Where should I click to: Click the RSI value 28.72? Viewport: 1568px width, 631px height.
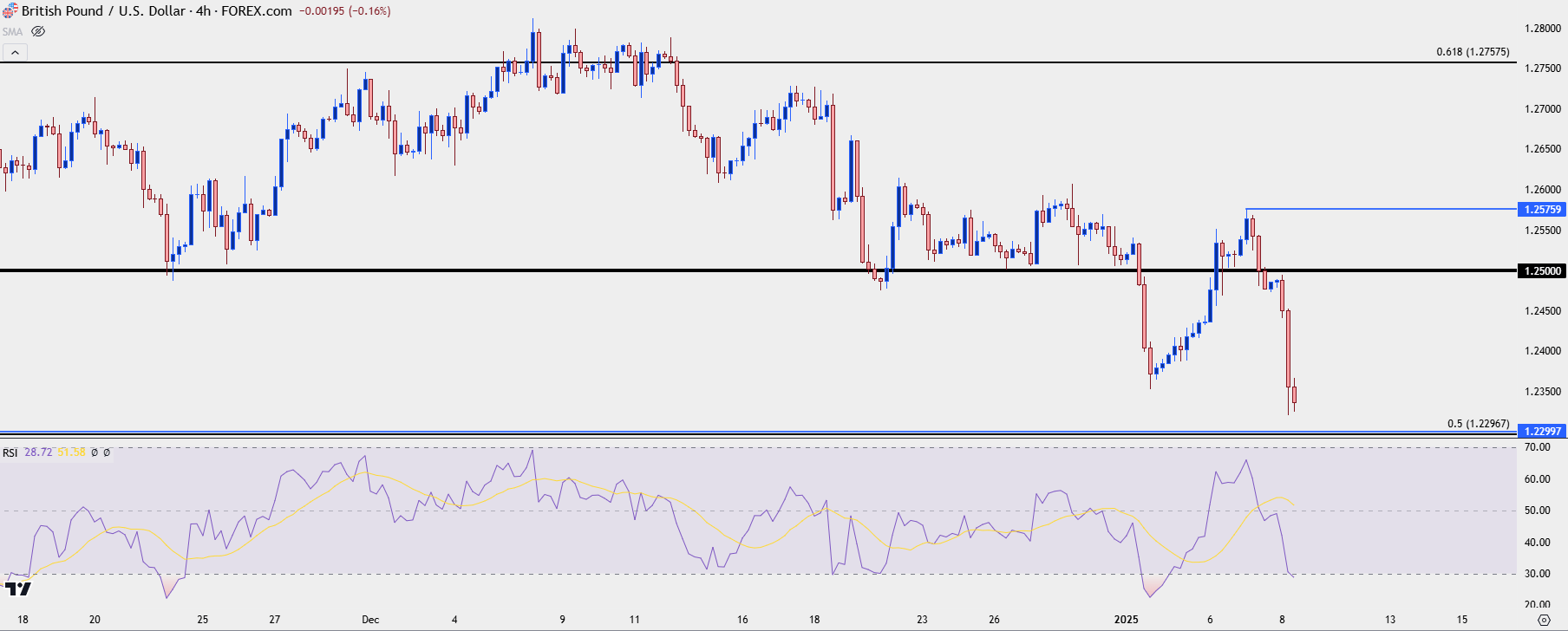tap(38, 452)
